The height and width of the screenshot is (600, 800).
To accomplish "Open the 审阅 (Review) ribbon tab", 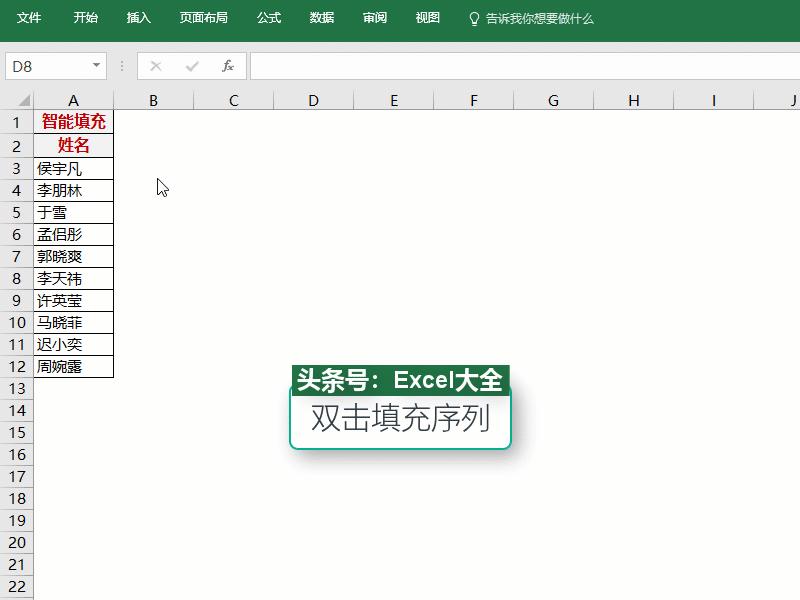I will coord(374,17).
